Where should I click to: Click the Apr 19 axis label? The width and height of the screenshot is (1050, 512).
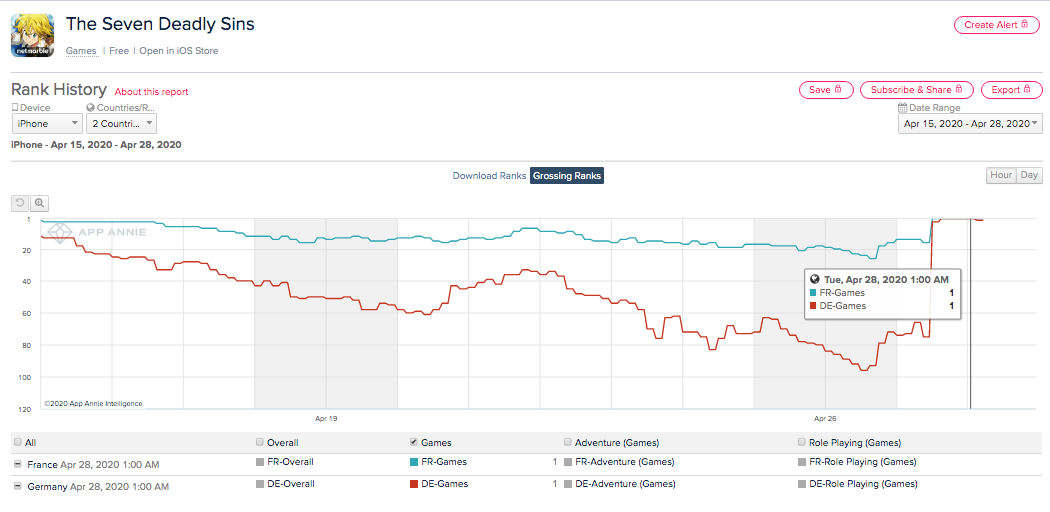point(325,418)
